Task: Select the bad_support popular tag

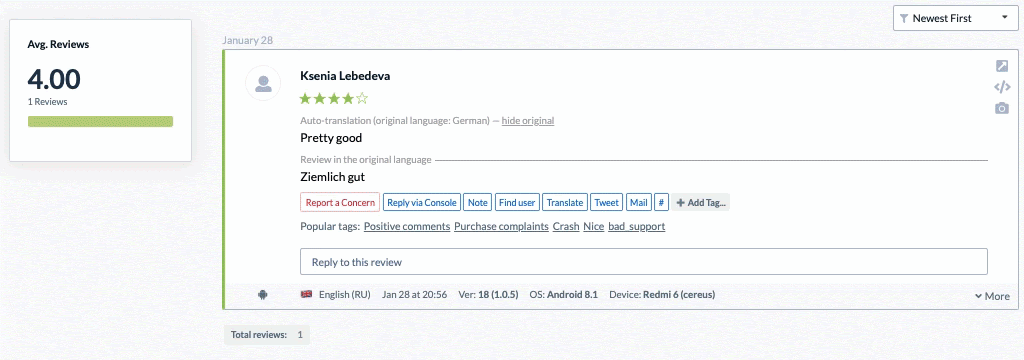Action: pos(637,227)
